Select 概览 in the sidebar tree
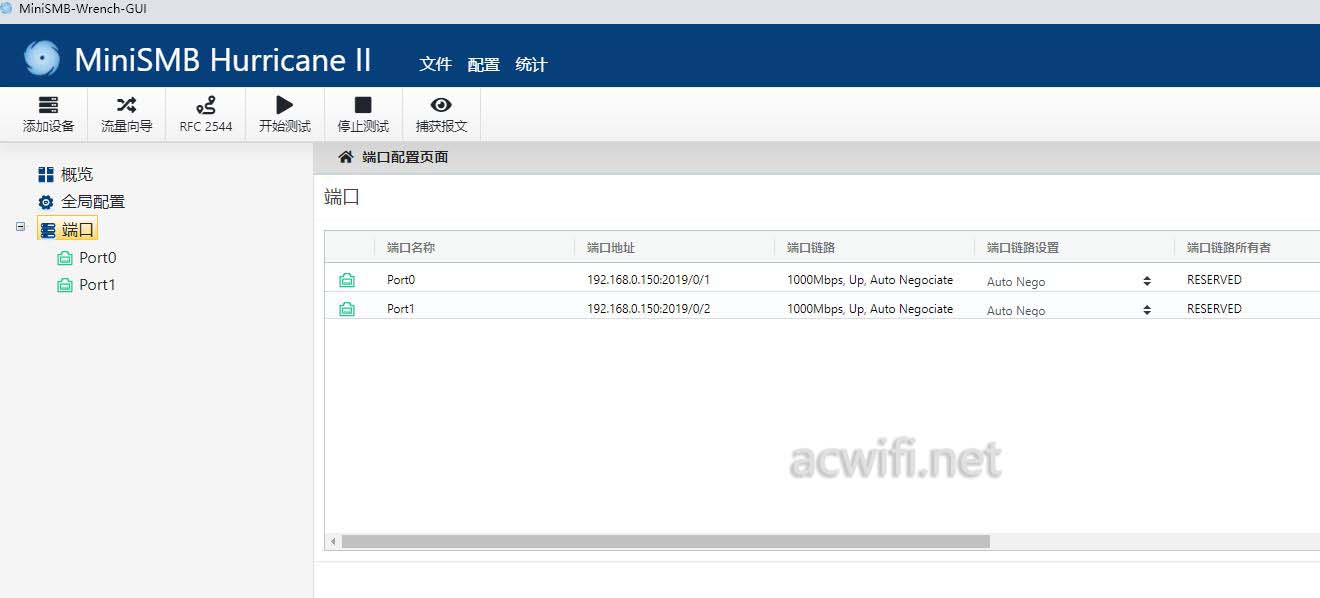This screenshot has width=1320, height=598. point(77,175)
